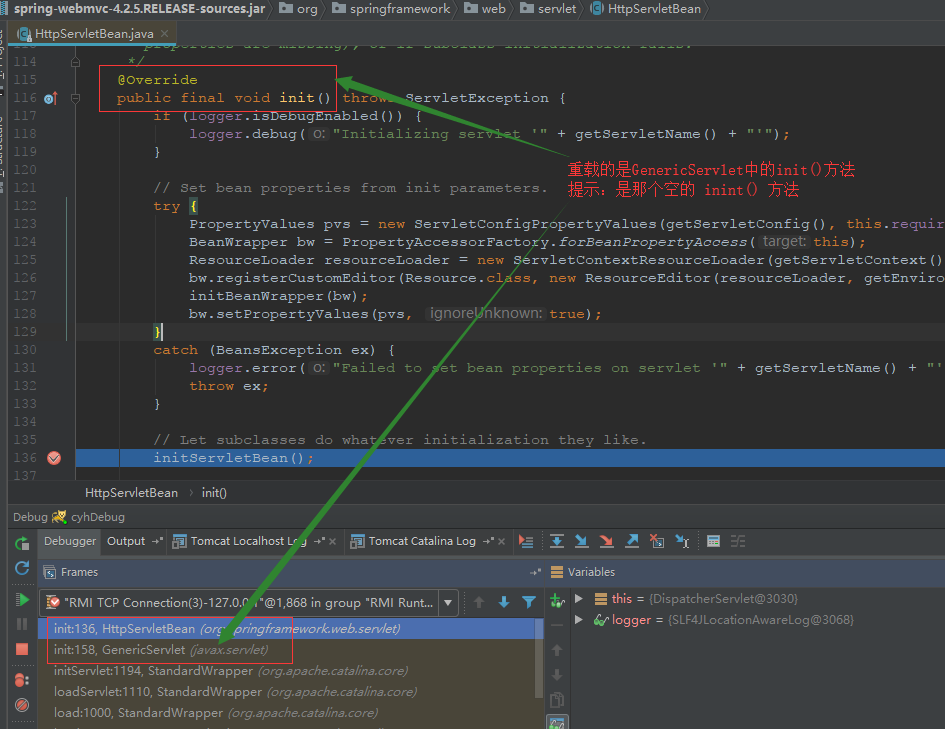945x729 pixels.
Task: Click the Frames panel header icon
Action: tap(50, 572)
